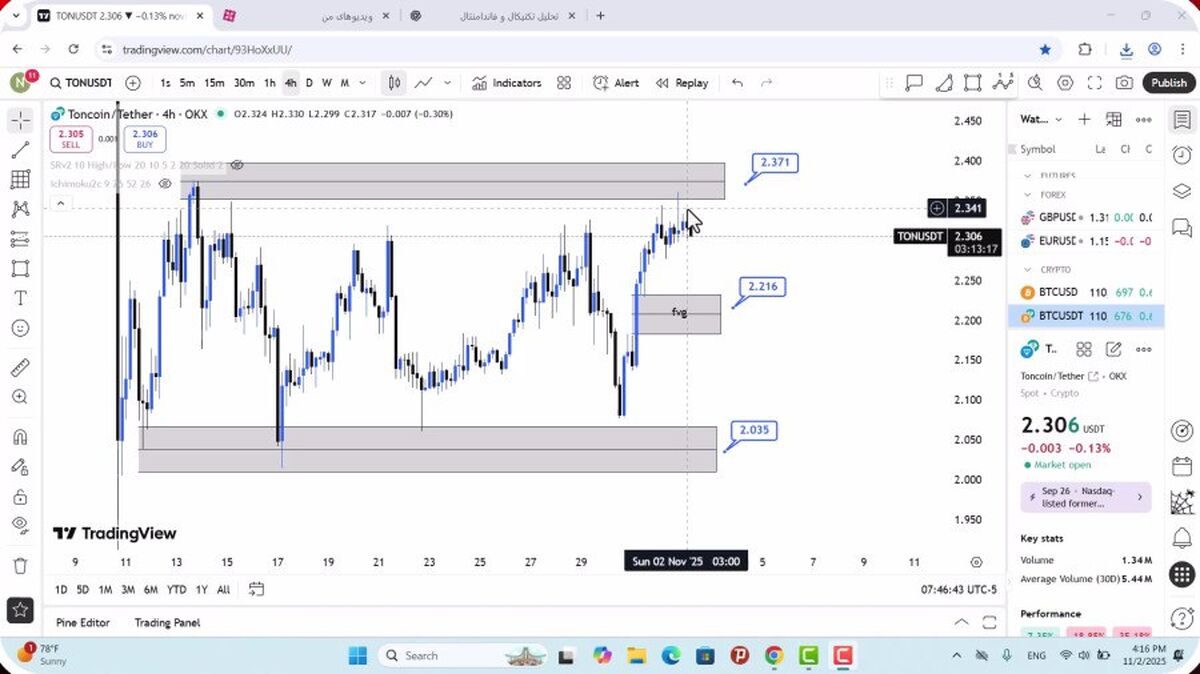Click the remove objects trash icon
1200x674 pixels.
click(x=20, y=565)
